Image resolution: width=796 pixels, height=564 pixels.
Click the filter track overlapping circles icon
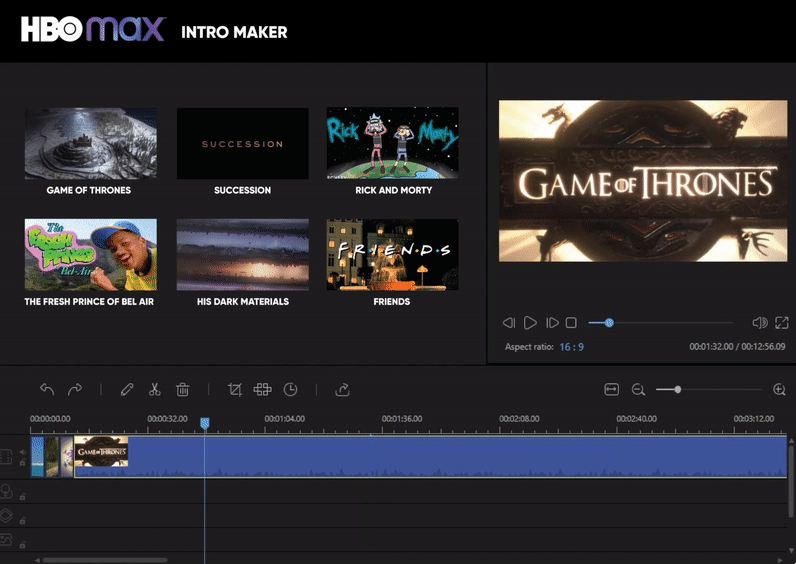[6, 491]
